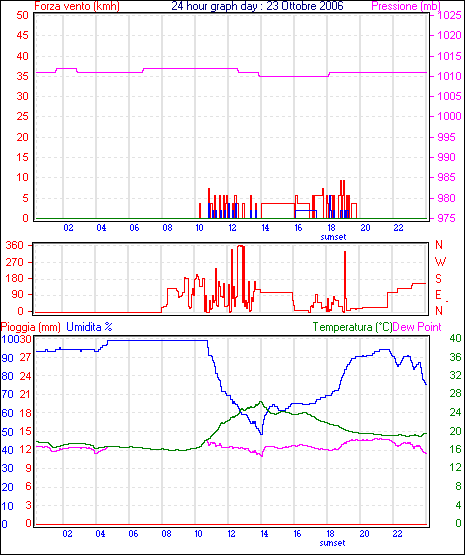The image size is (465, 556).
Task: Click the 22 hour tick on bottom chart
Action: pos(398,534)
